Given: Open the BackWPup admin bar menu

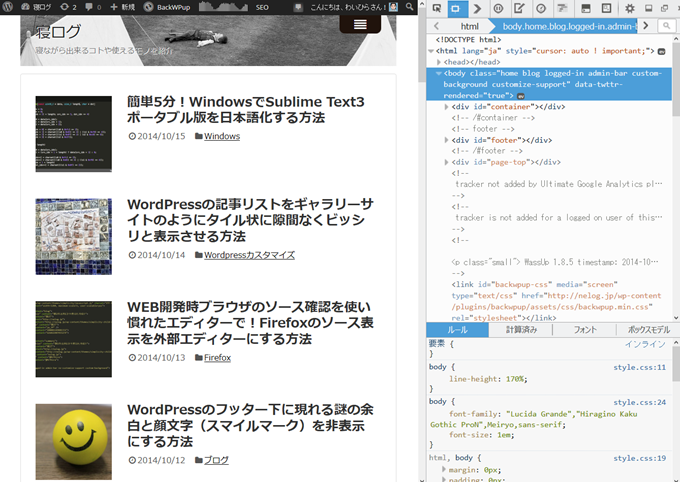Looking at the screenshot, I should (167, 7).
